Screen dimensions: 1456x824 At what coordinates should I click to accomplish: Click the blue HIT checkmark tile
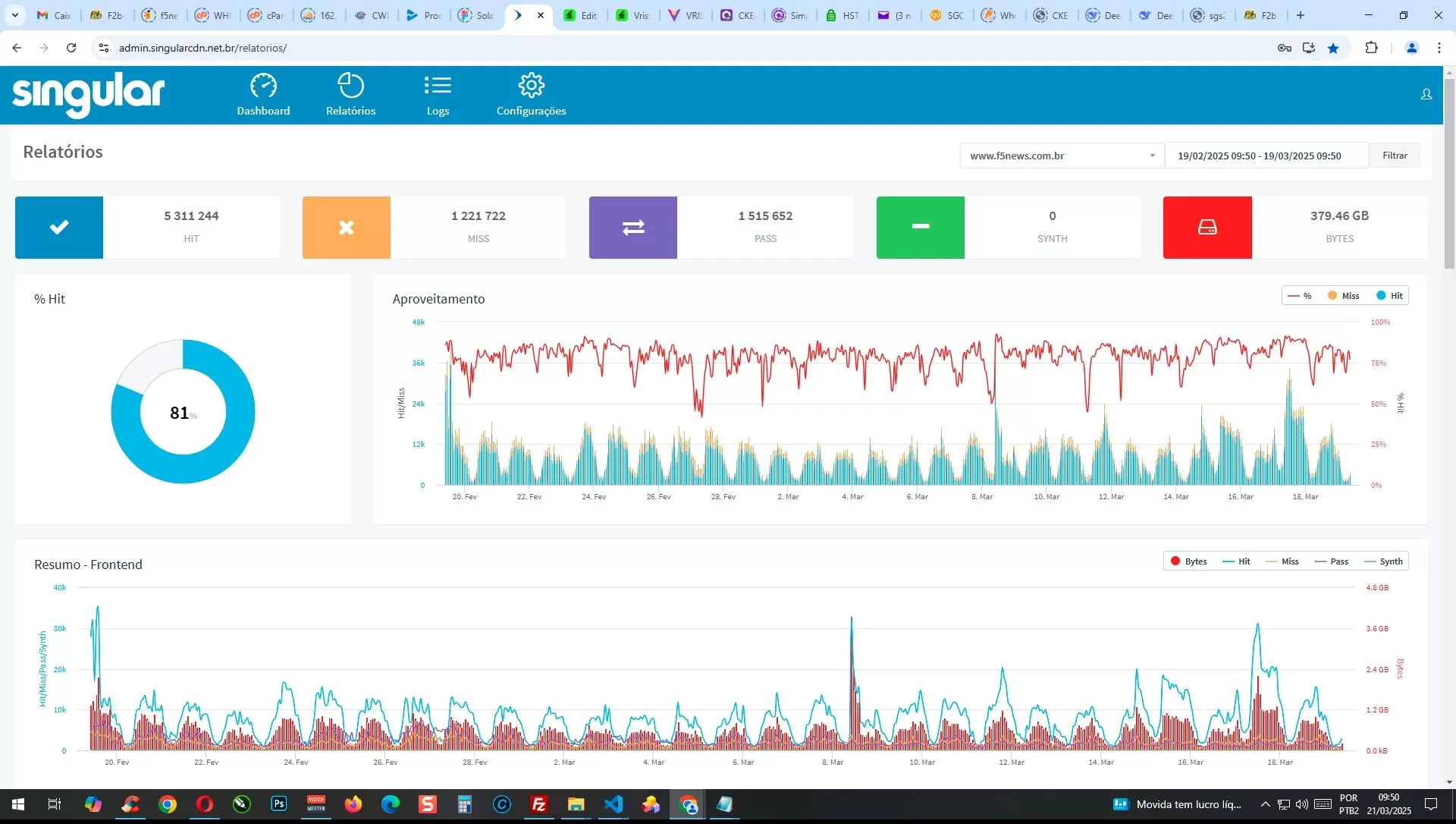tap(59, 228)
